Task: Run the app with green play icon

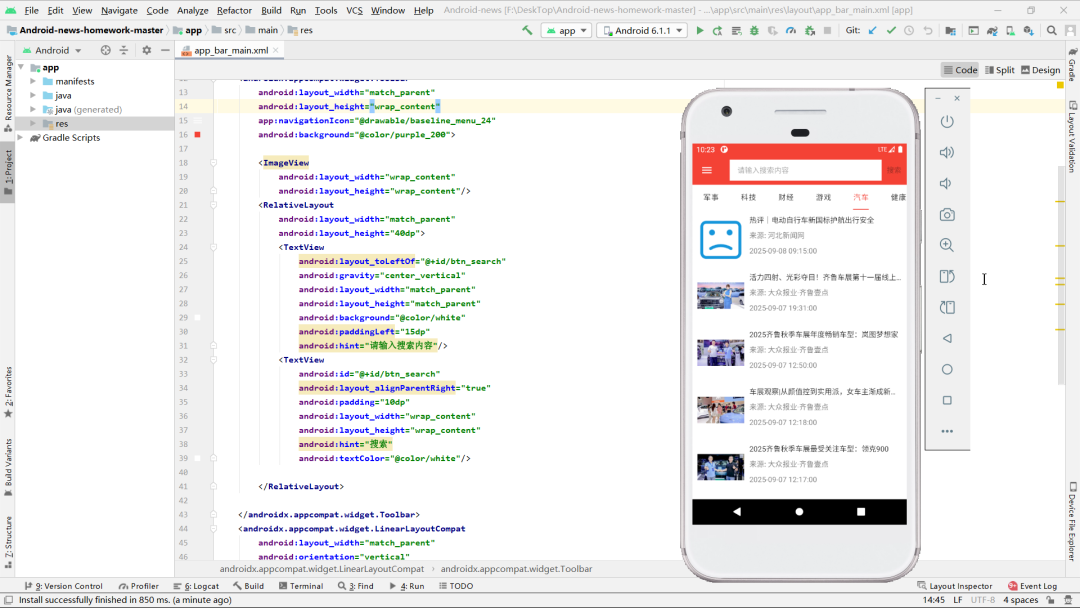Action: (700, 30)
